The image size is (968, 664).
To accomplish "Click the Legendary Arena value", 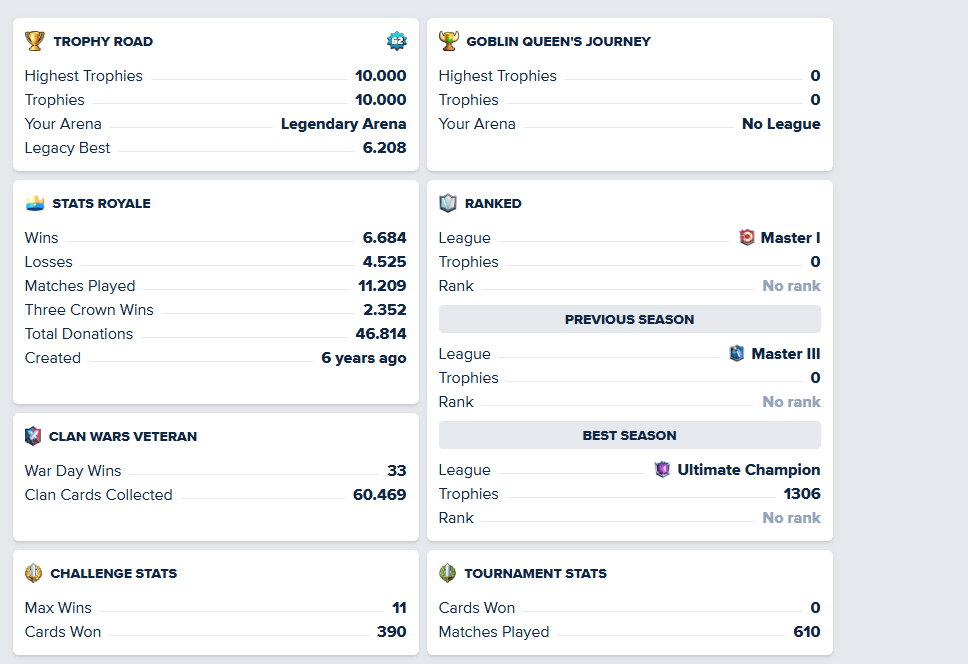I will (343, 124).
